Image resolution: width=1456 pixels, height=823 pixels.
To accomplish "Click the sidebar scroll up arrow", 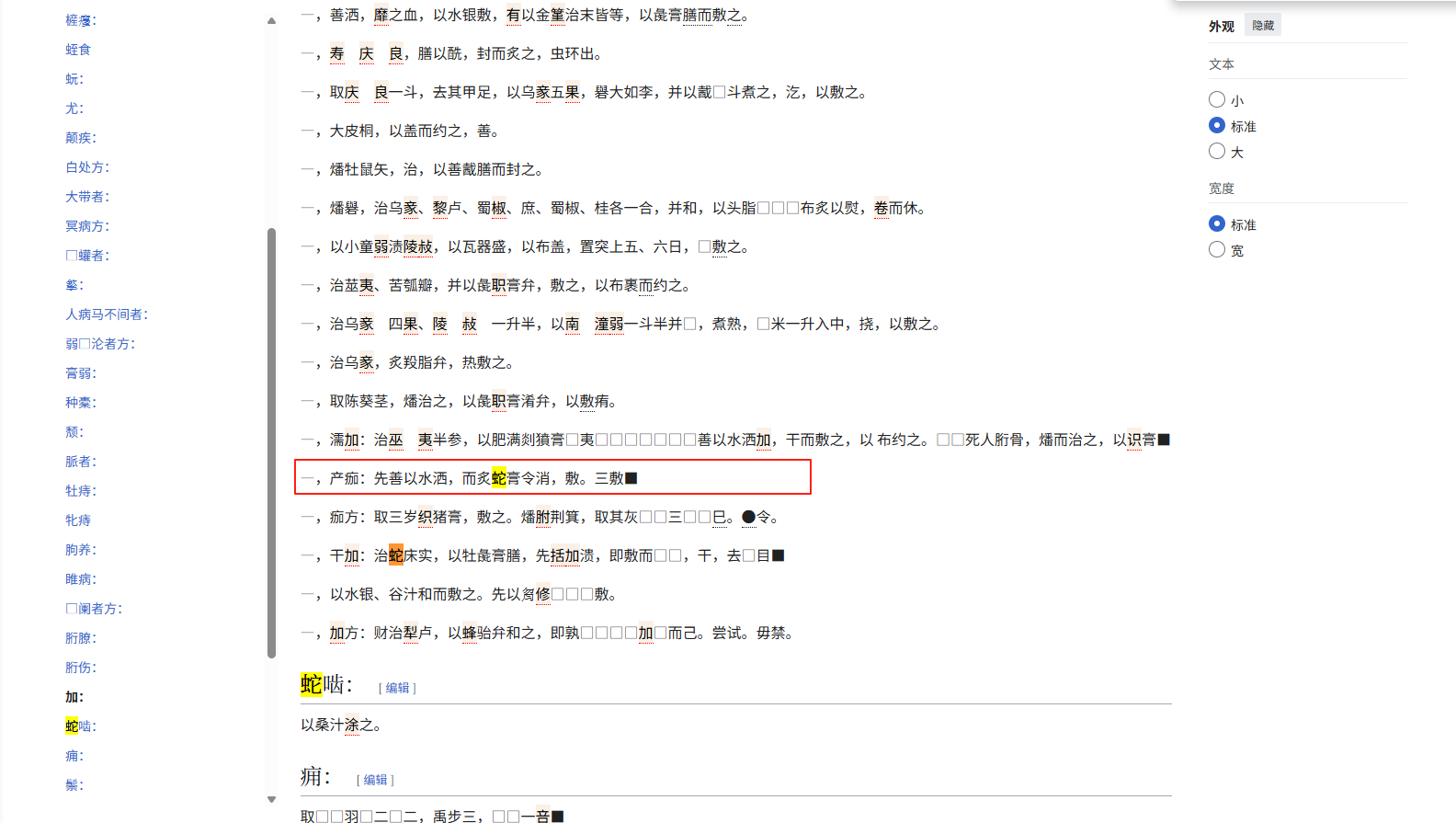I will coord(271,20).
